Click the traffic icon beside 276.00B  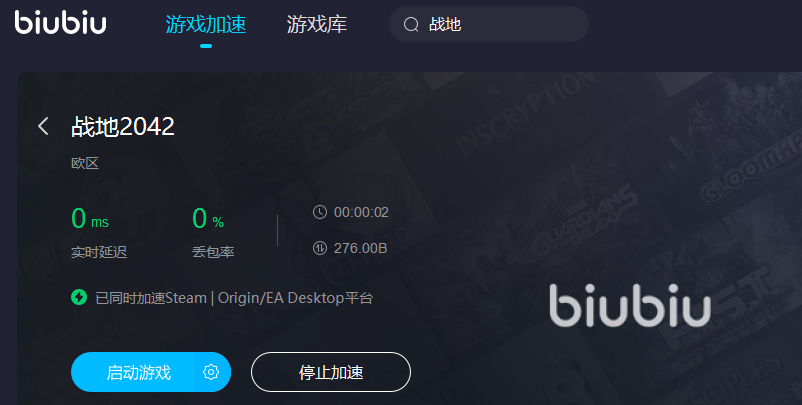pyautogui.click(x=320, y=249)
